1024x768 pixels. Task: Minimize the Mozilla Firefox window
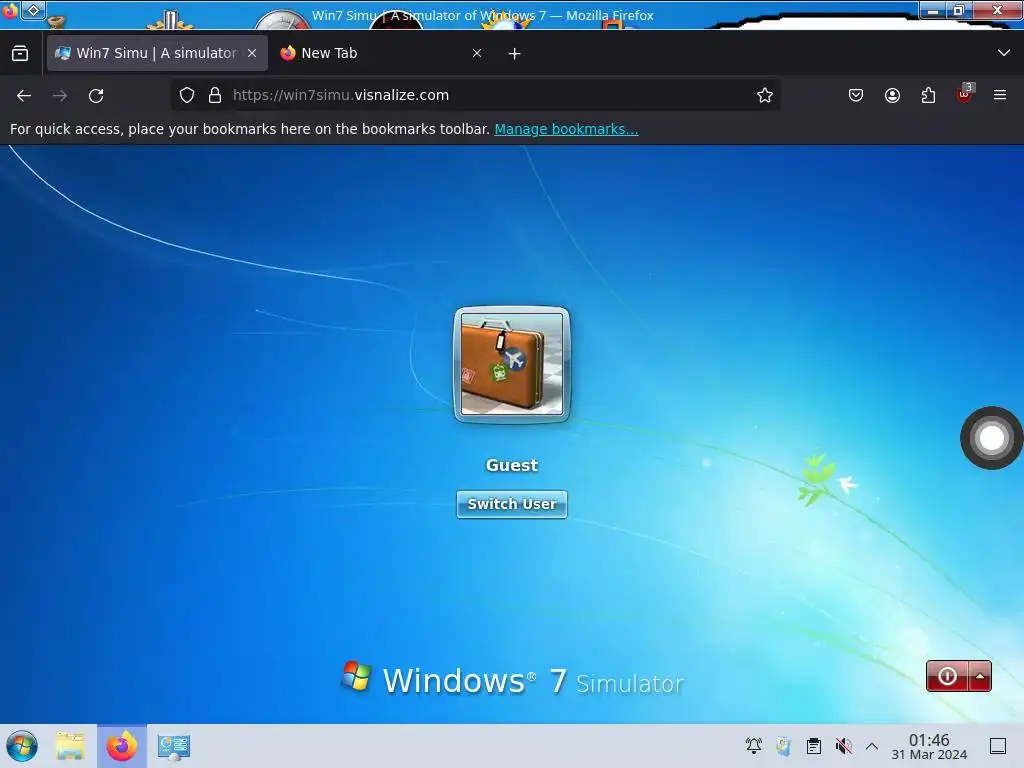[x=933, y=10]
